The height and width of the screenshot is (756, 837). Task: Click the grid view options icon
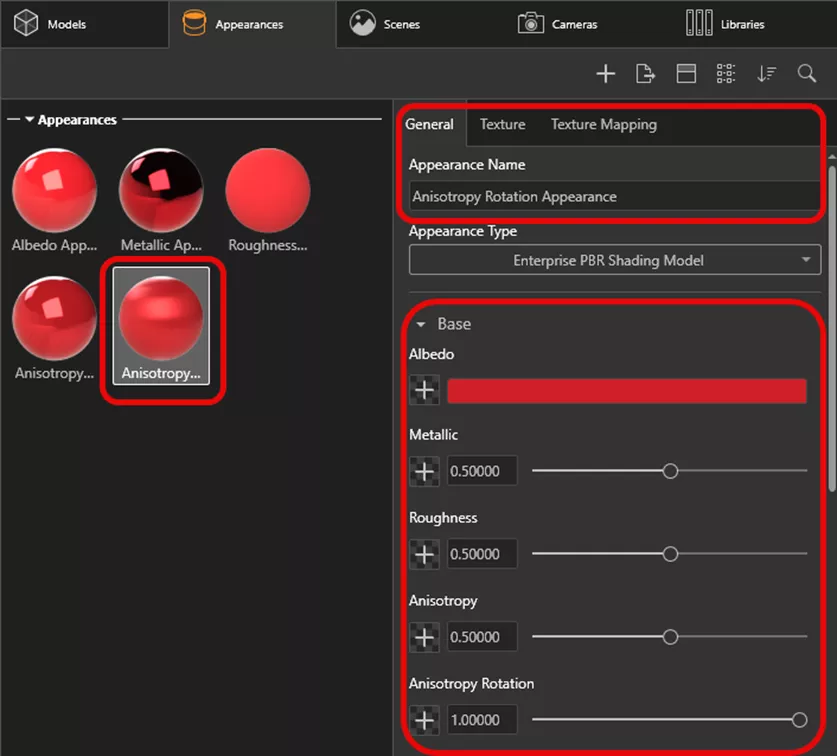coord(726,73)
